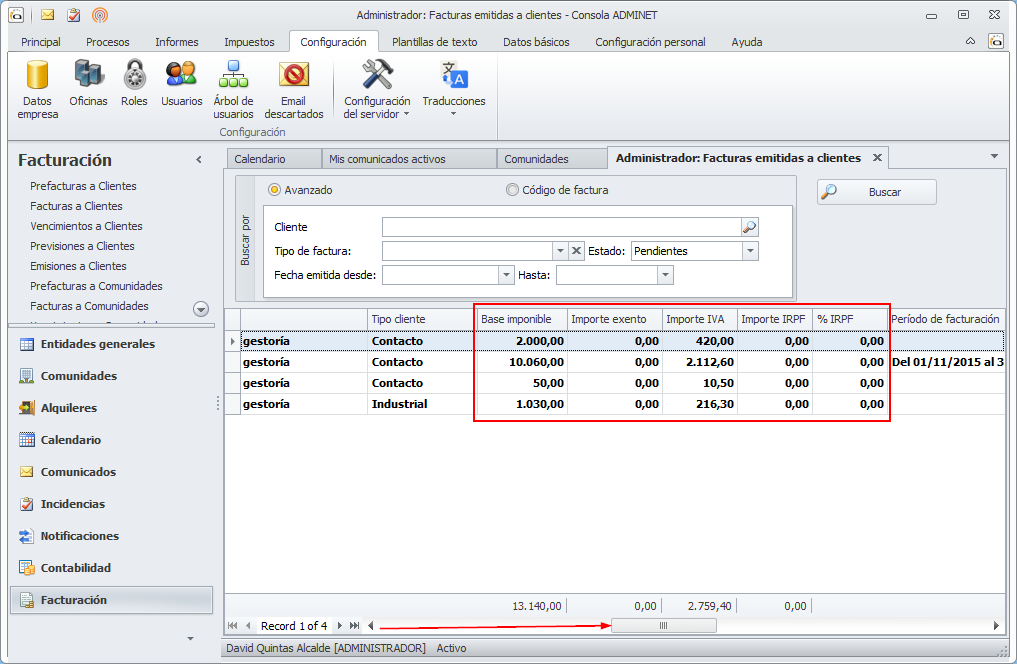
Task: Click into the Cliente input field
Action: tap(560, 227)
